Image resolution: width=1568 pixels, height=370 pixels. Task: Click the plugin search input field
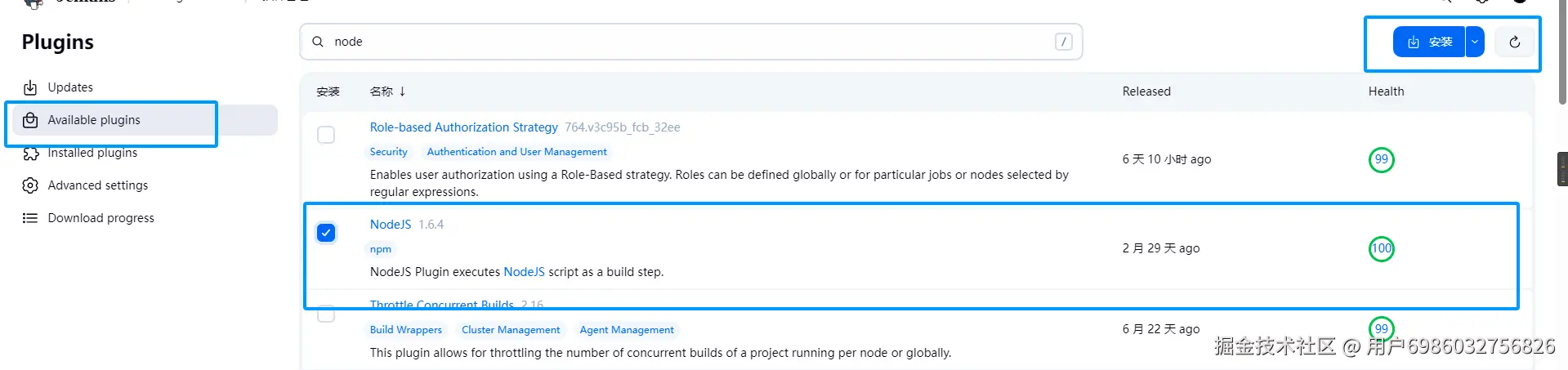[x=686, y=42]
